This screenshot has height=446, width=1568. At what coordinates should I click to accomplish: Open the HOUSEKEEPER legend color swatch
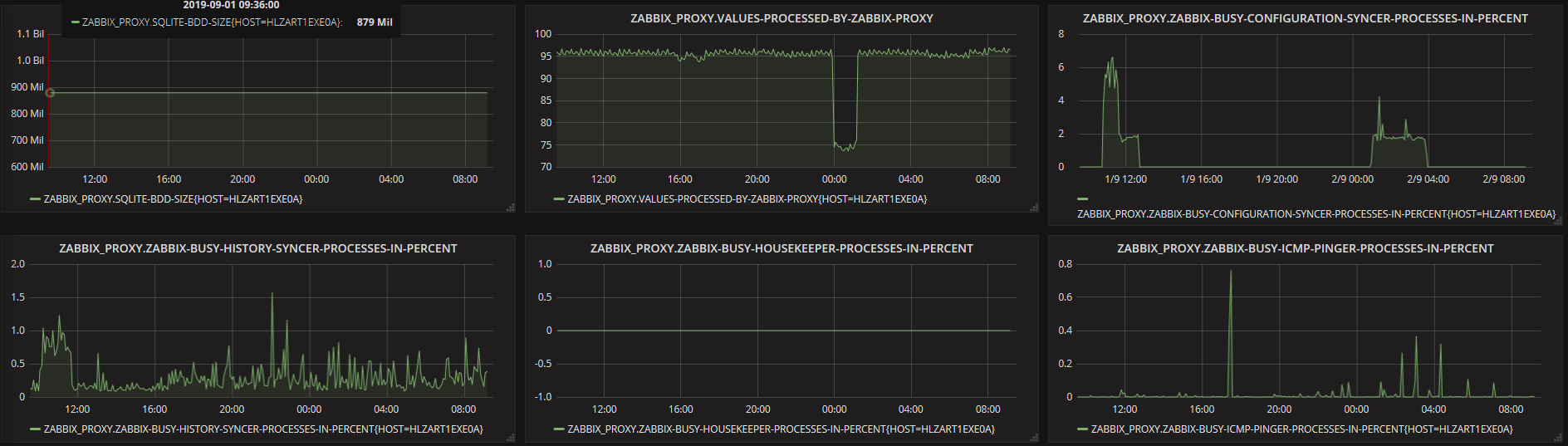click(x=559, y=429)
